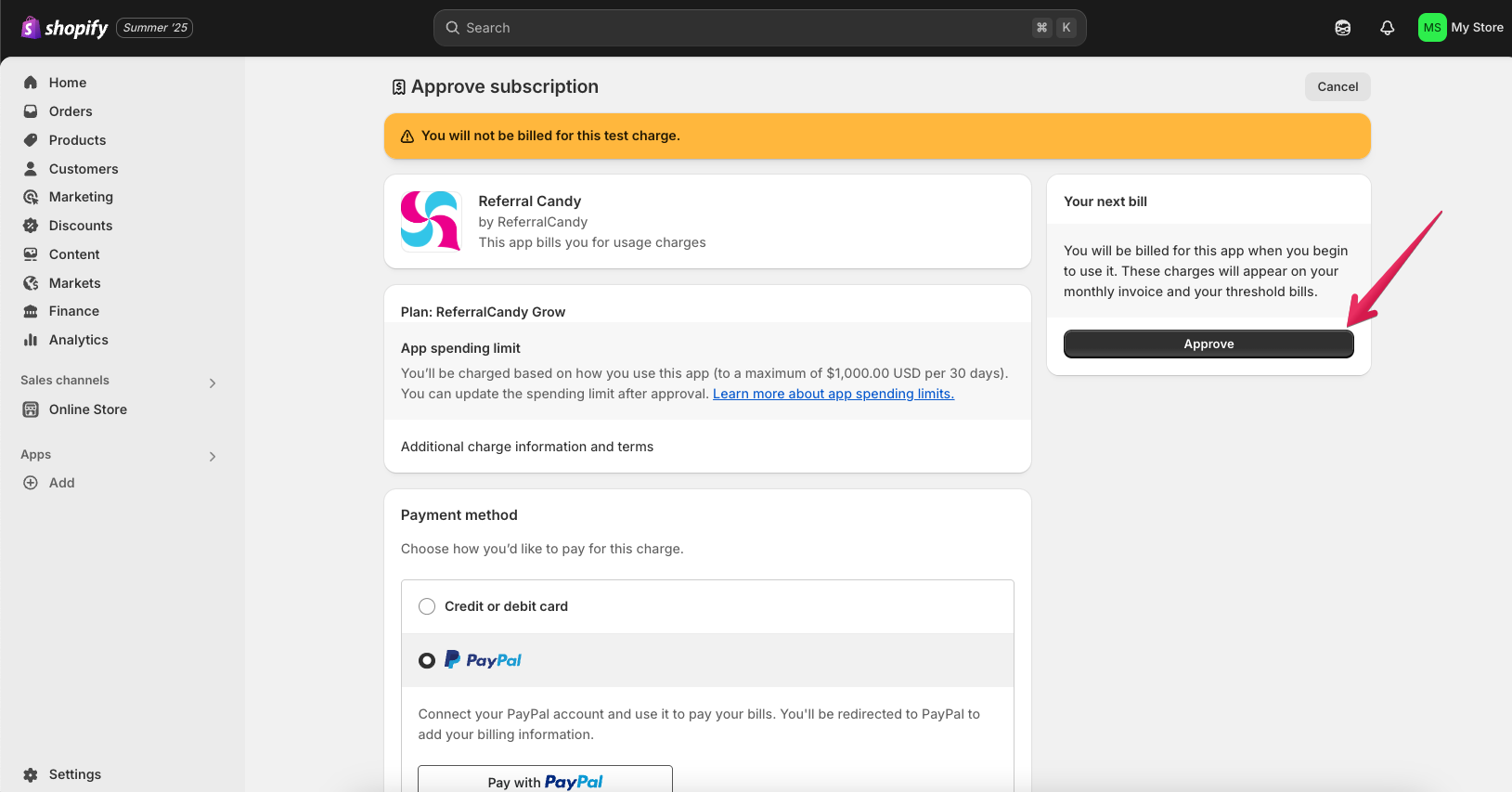The height and width of the screenshot is (792, 1512).
Task: Click the Settings gear icon
Action: [31, 774]
